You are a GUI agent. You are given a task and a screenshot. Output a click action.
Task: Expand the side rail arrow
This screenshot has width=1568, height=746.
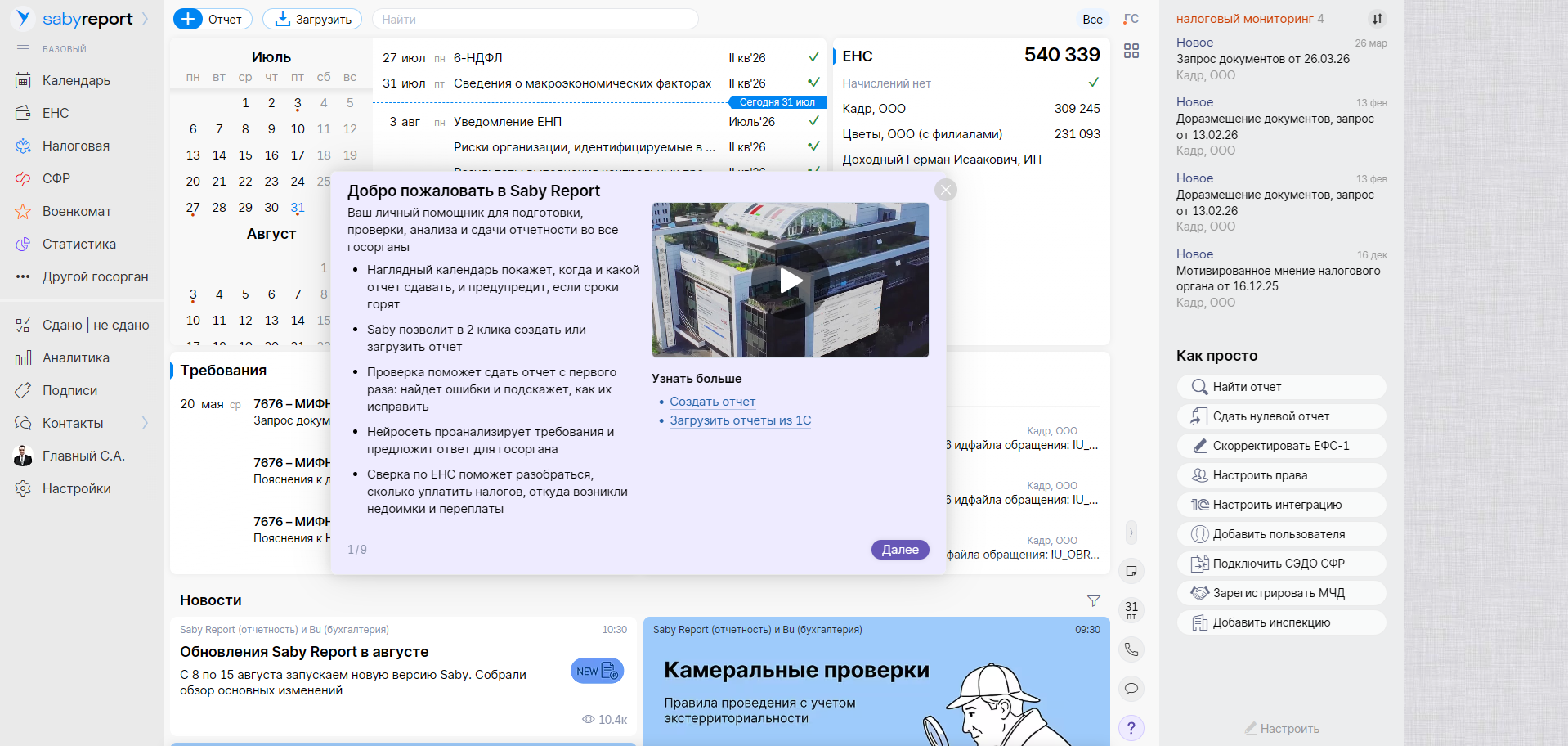click(x=1131, y=533)
